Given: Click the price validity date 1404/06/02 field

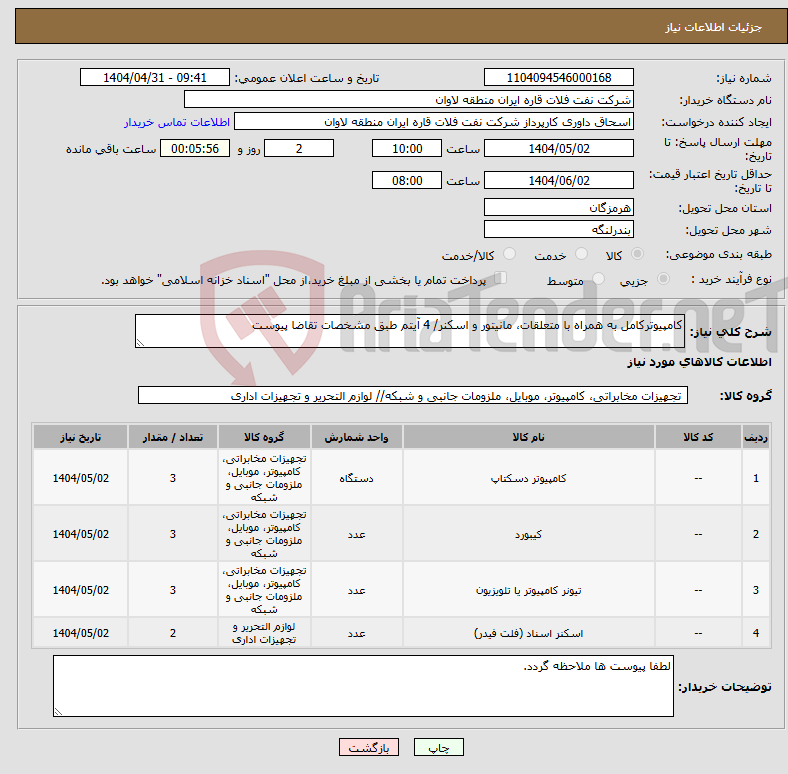Looking at the screenshot, I should [x=558, y=180].
